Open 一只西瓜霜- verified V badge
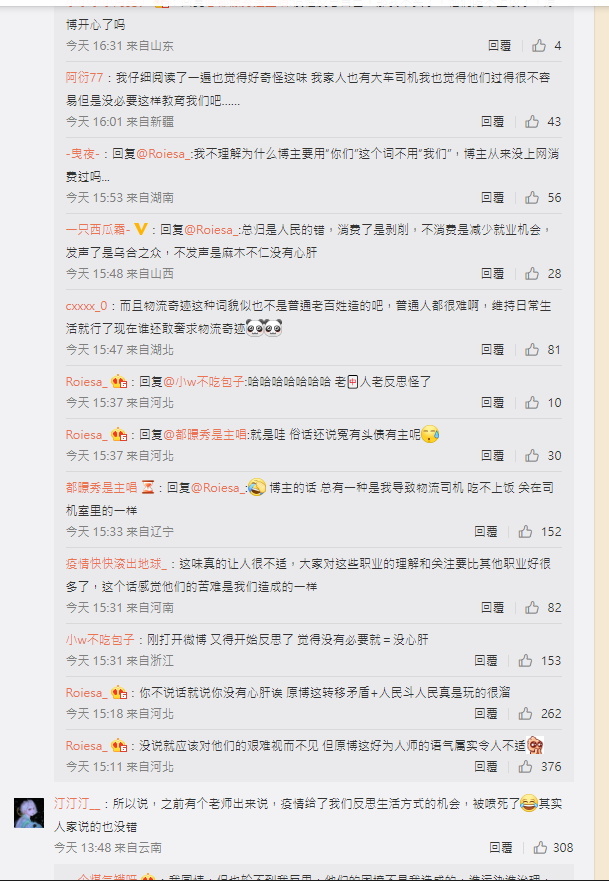 pos(140,229)
